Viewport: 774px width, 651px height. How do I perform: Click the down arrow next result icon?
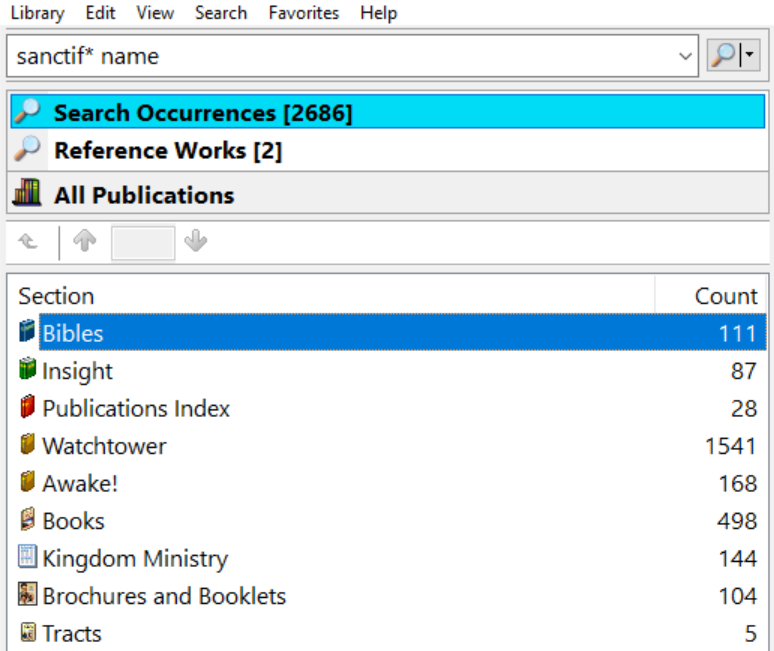[195, 241]
